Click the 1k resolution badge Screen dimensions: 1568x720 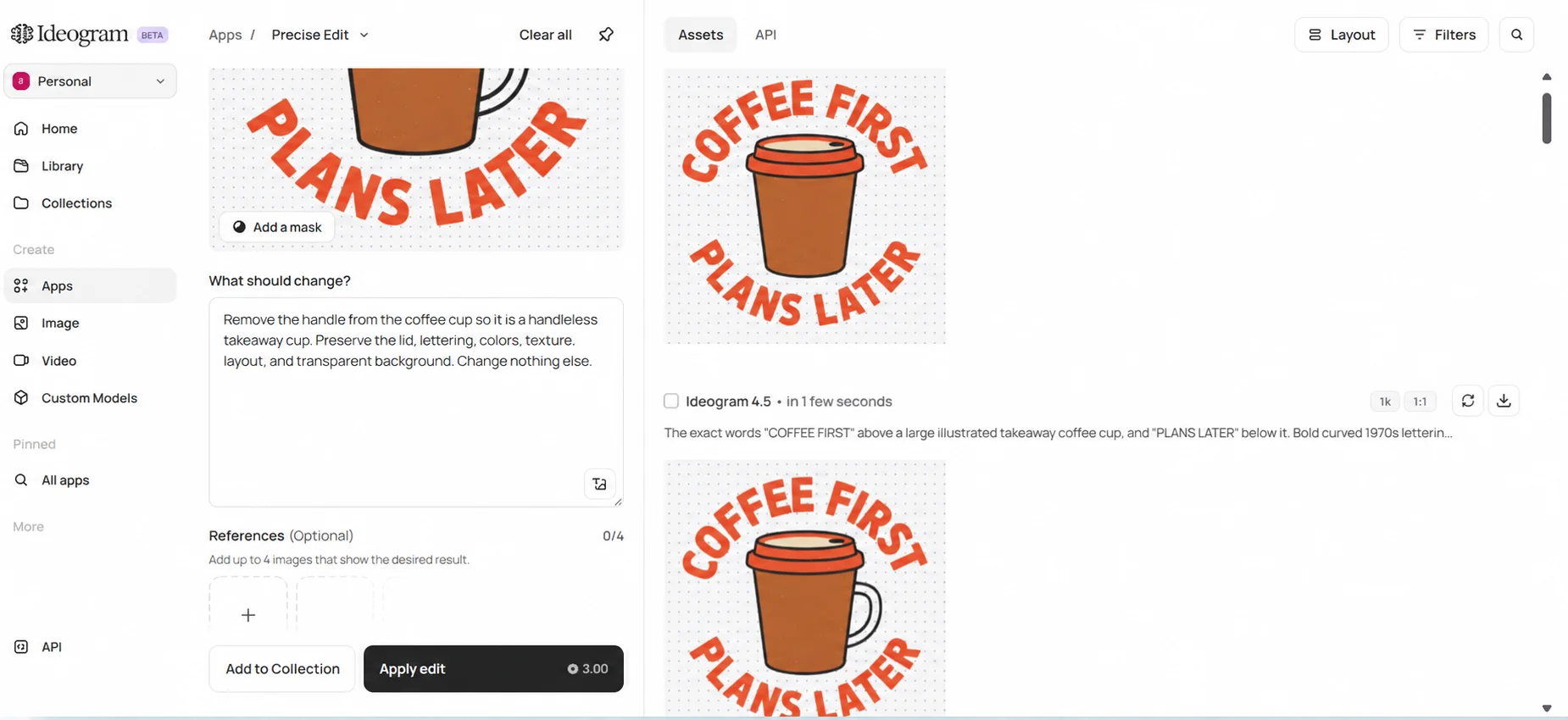coord(1385,402)
